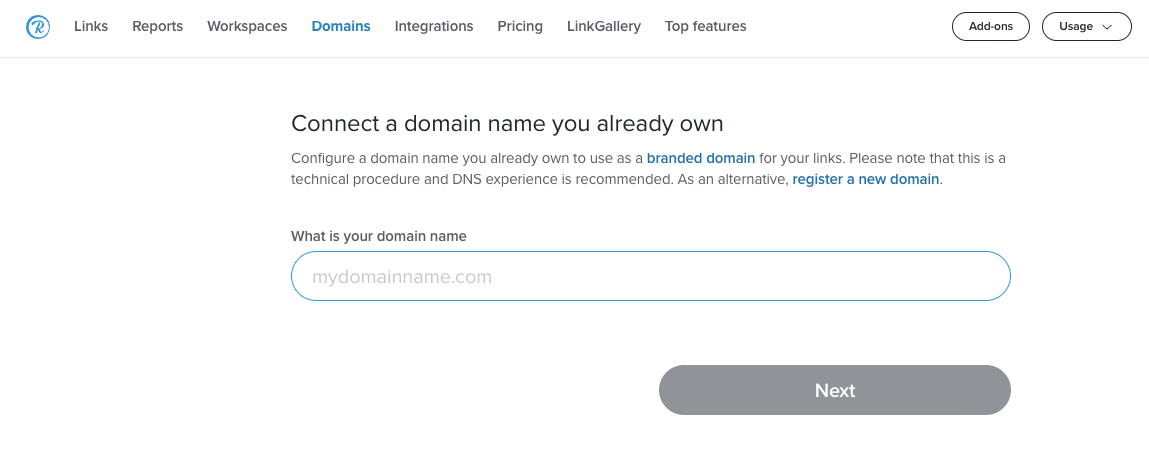Focus the domain name input field
Screen dimensions: 1149x449
point(651,276)
